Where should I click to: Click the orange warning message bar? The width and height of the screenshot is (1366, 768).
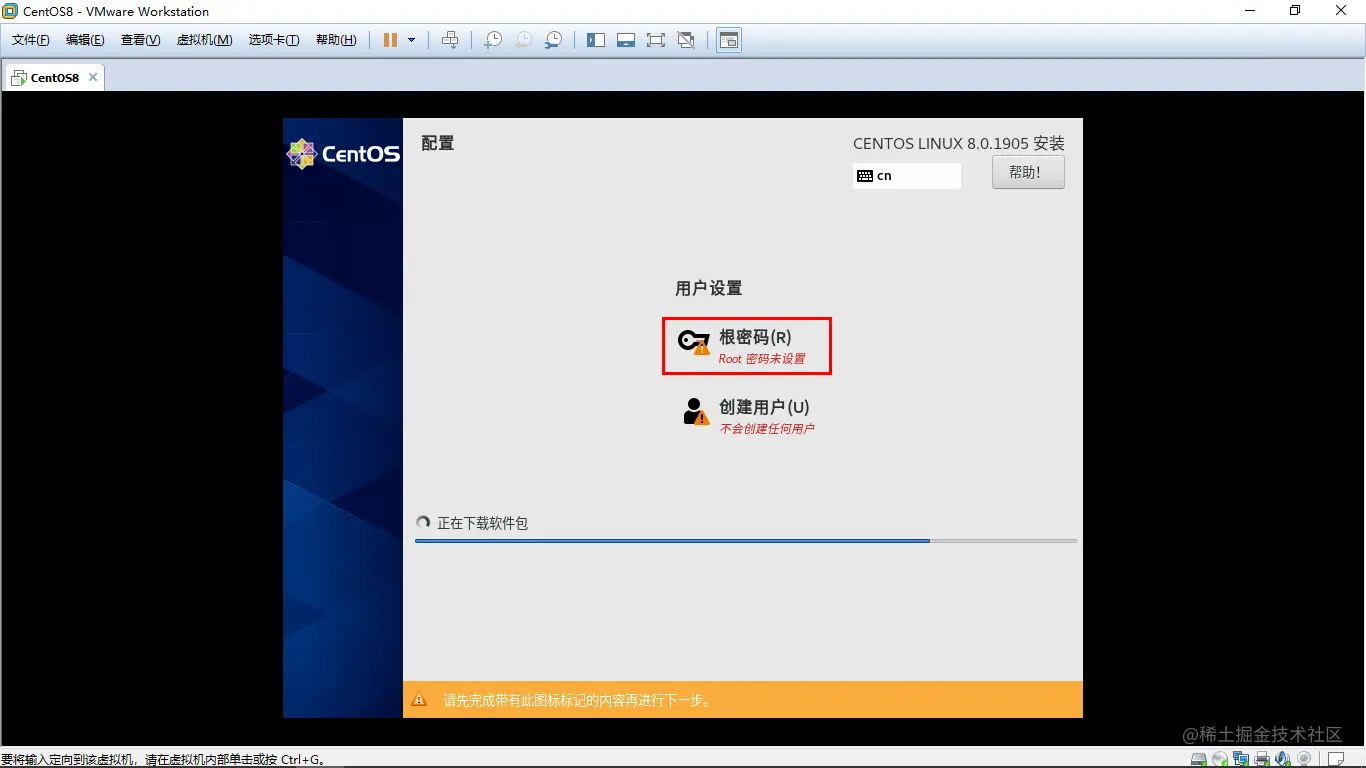click(743, 700)
